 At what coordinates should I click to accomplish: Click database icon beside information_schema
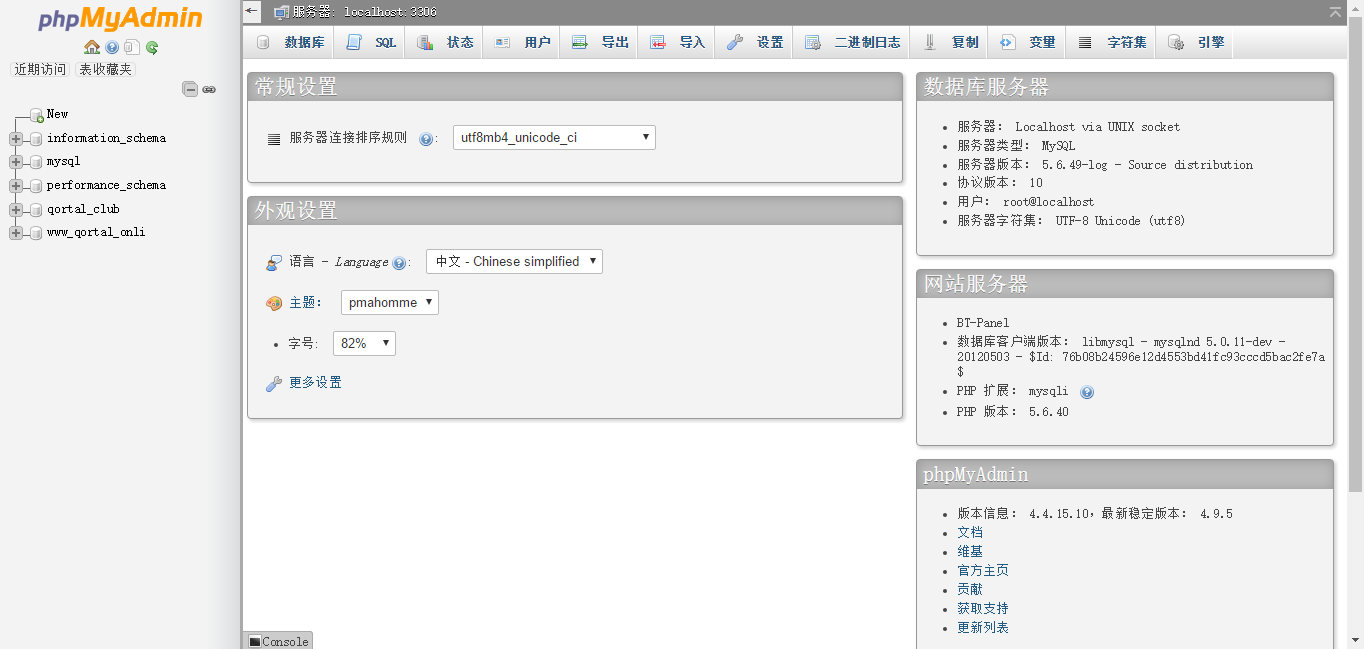36,139
